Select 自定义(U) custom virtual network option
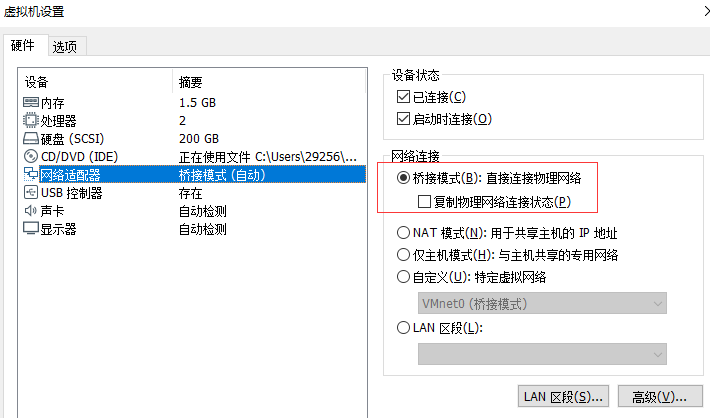Image resolution: width=710 pixels, height=418 pixels. pyautogui.click(x=403, y=277)
